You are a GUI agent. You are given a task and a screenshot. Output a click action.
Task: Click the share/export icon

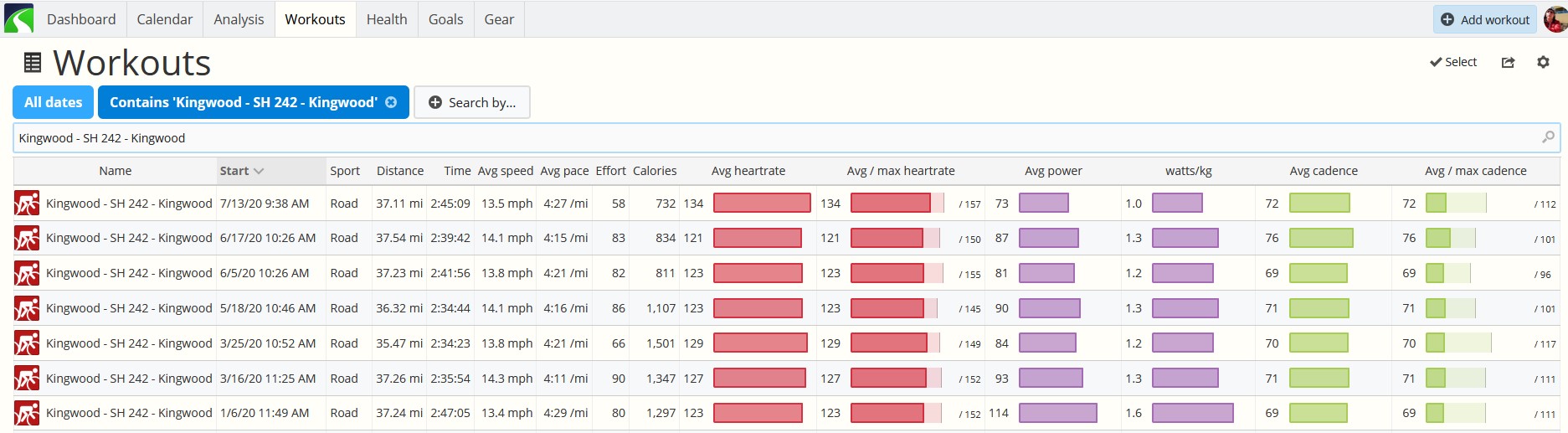(1508, 62)
